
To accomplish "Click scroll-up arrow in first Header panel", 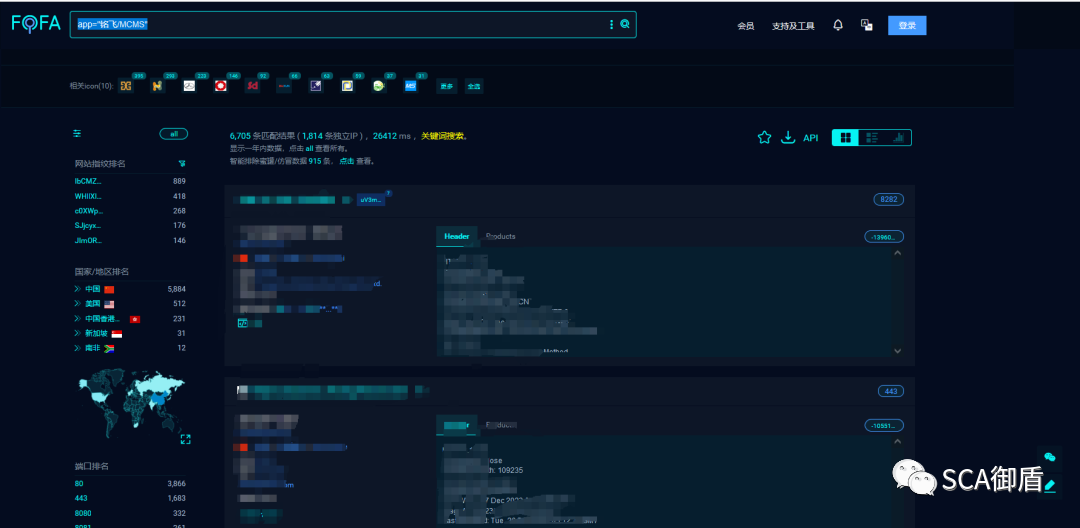I will 897,253.
